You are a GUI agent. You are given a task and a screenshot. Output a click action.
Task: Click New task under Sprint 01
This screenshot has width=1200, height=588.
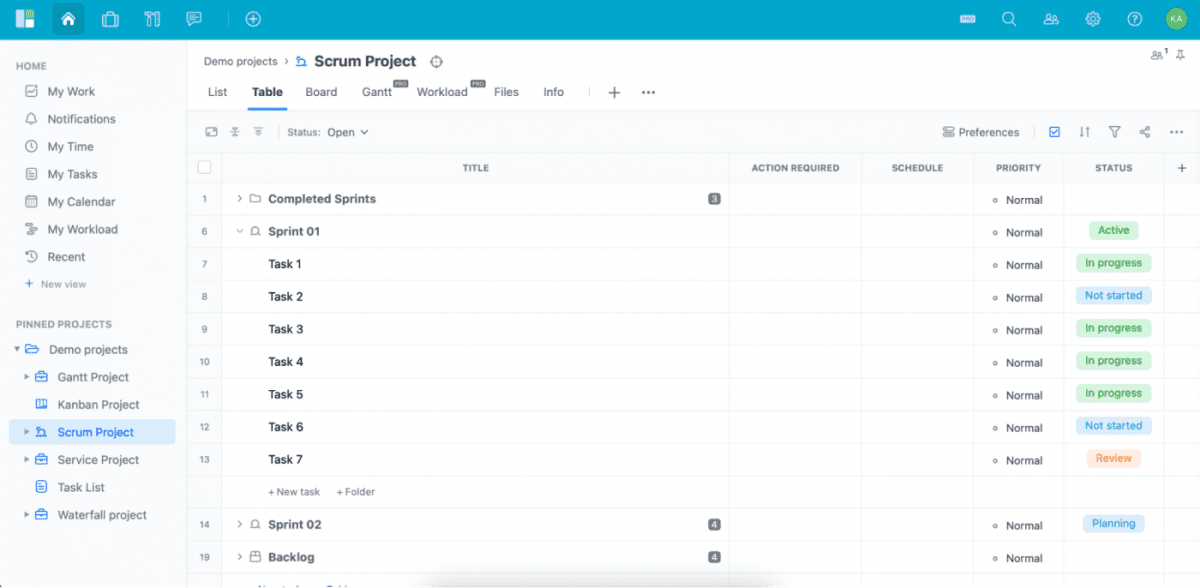coord(294,491)
